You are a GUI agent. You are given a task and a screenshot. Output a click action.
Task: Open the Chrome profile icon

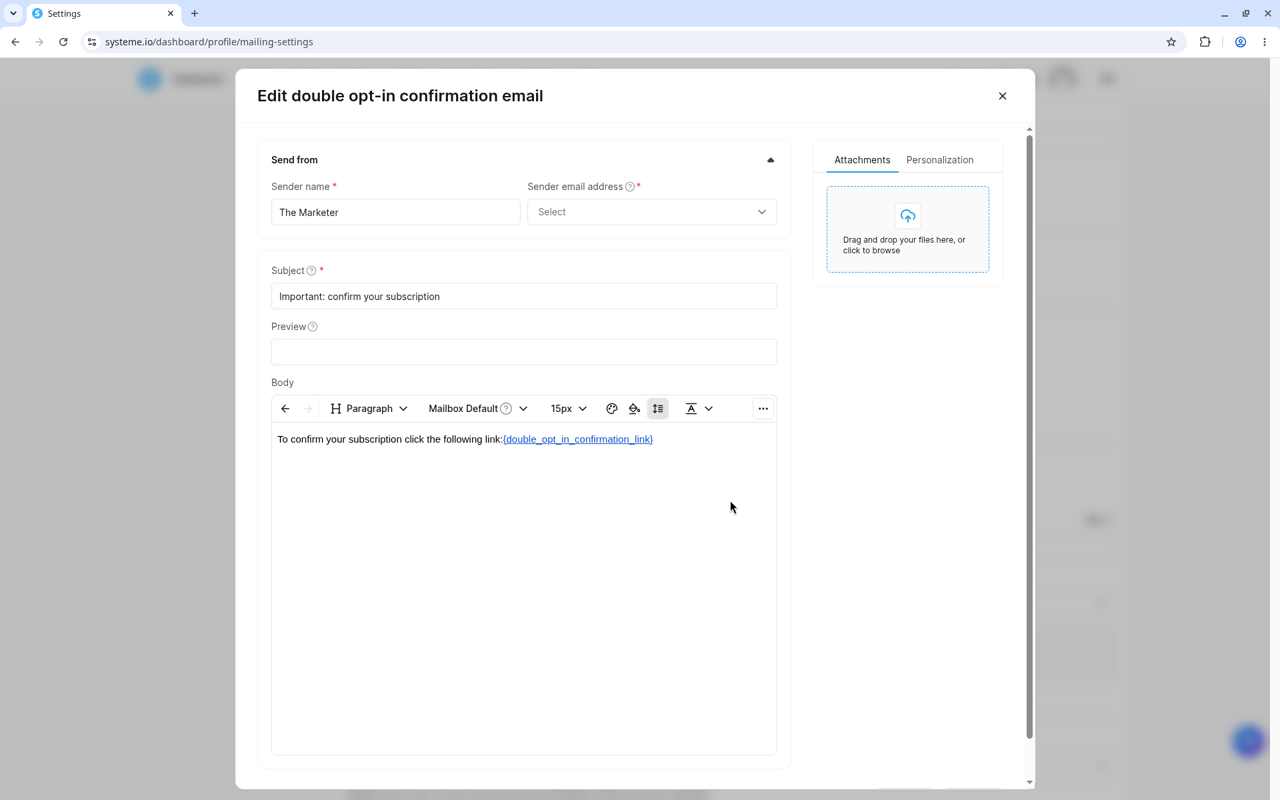click(1240, 42)
